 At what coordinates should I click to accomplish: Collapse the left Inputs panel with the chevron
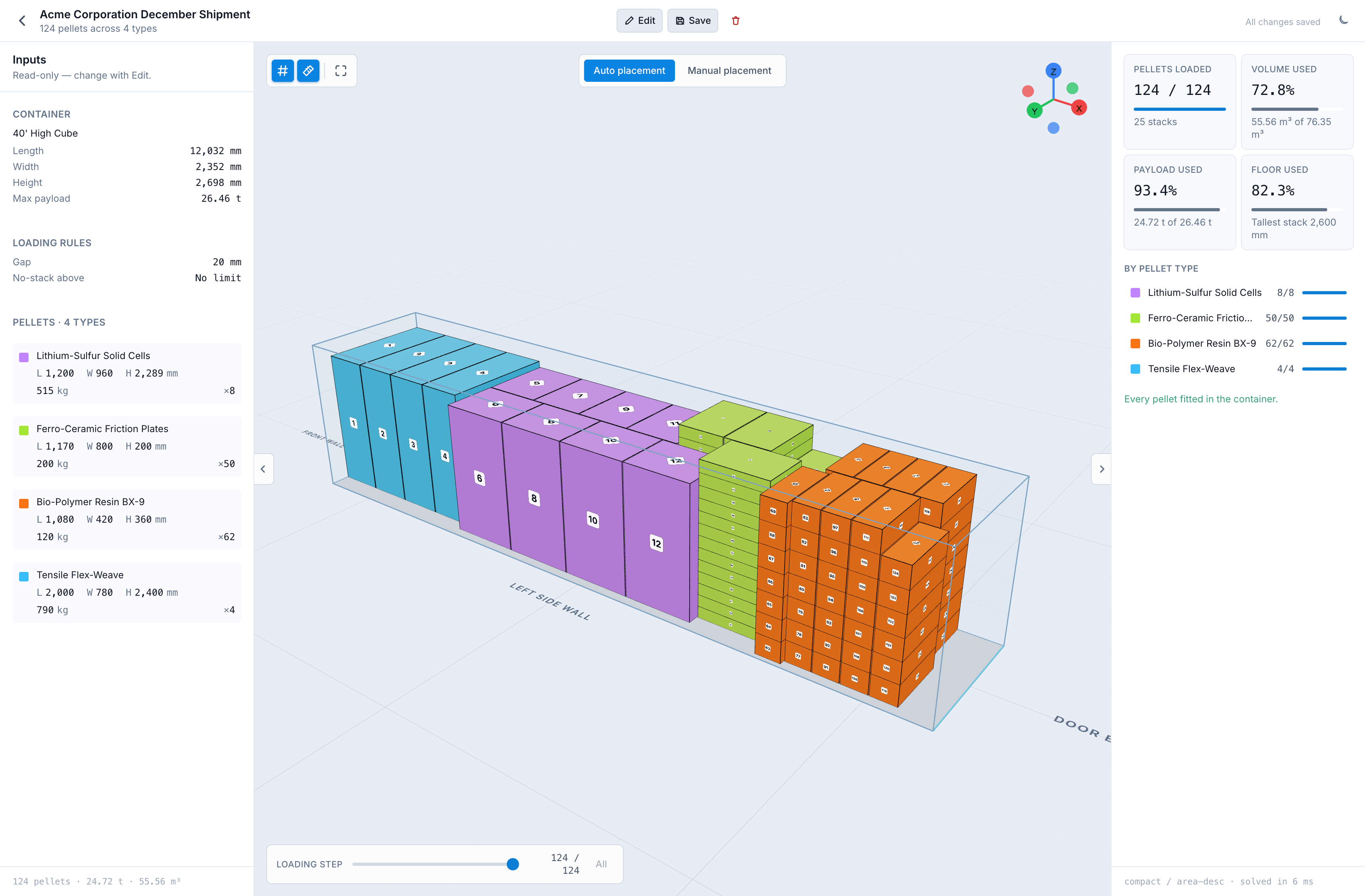click(263, 469)
